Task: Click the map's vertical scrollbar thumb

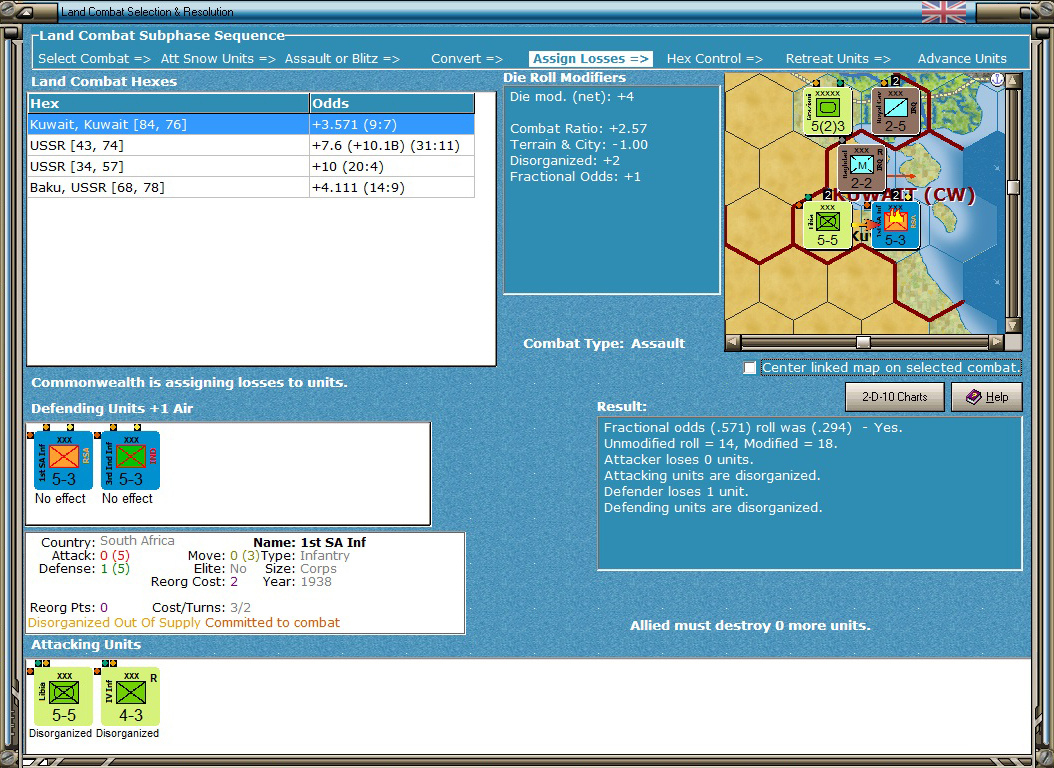Action: pos(1013,187)
